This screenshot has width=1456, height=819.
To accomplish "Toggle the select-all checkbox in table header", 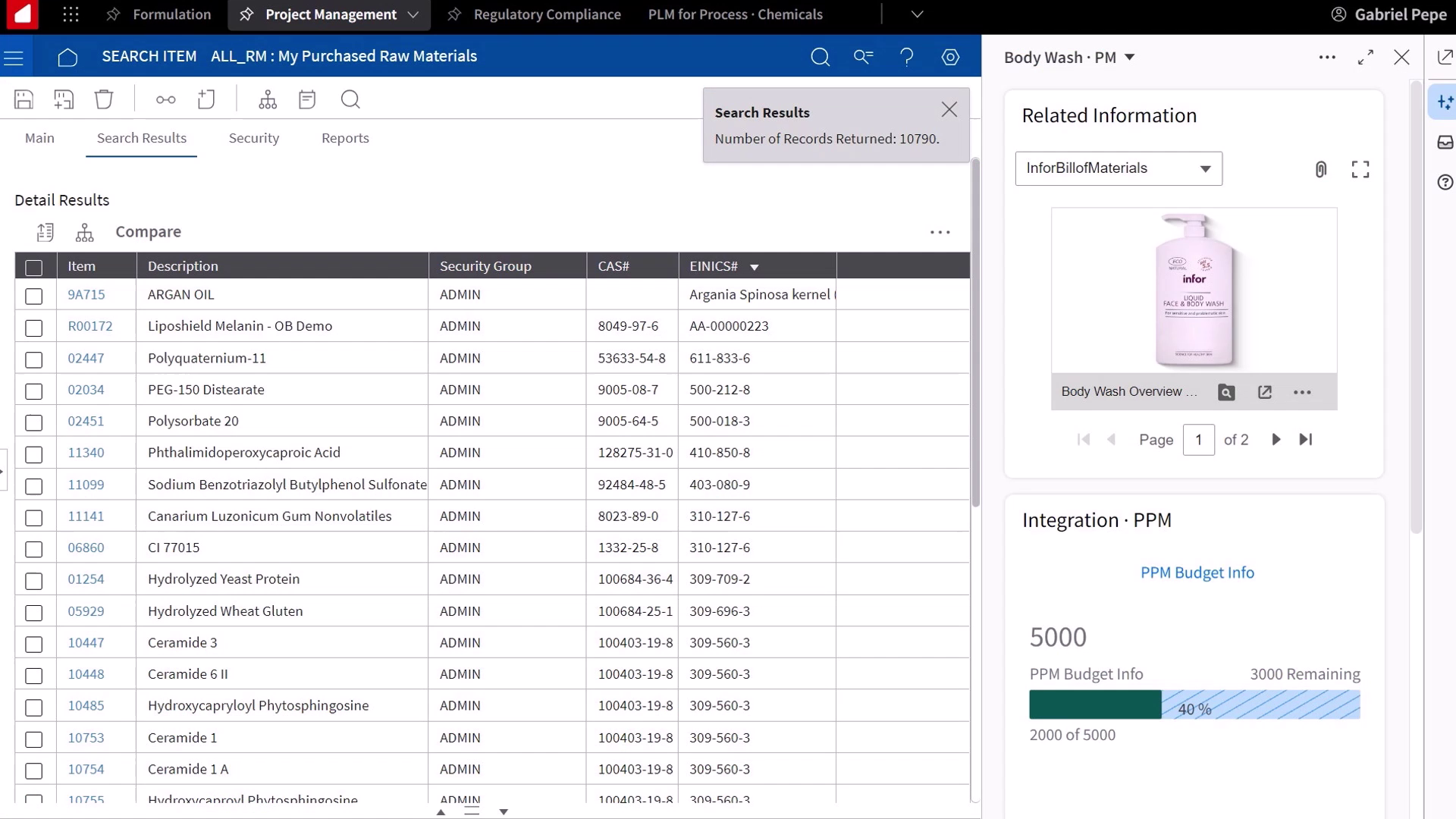I will coord(33,268).
